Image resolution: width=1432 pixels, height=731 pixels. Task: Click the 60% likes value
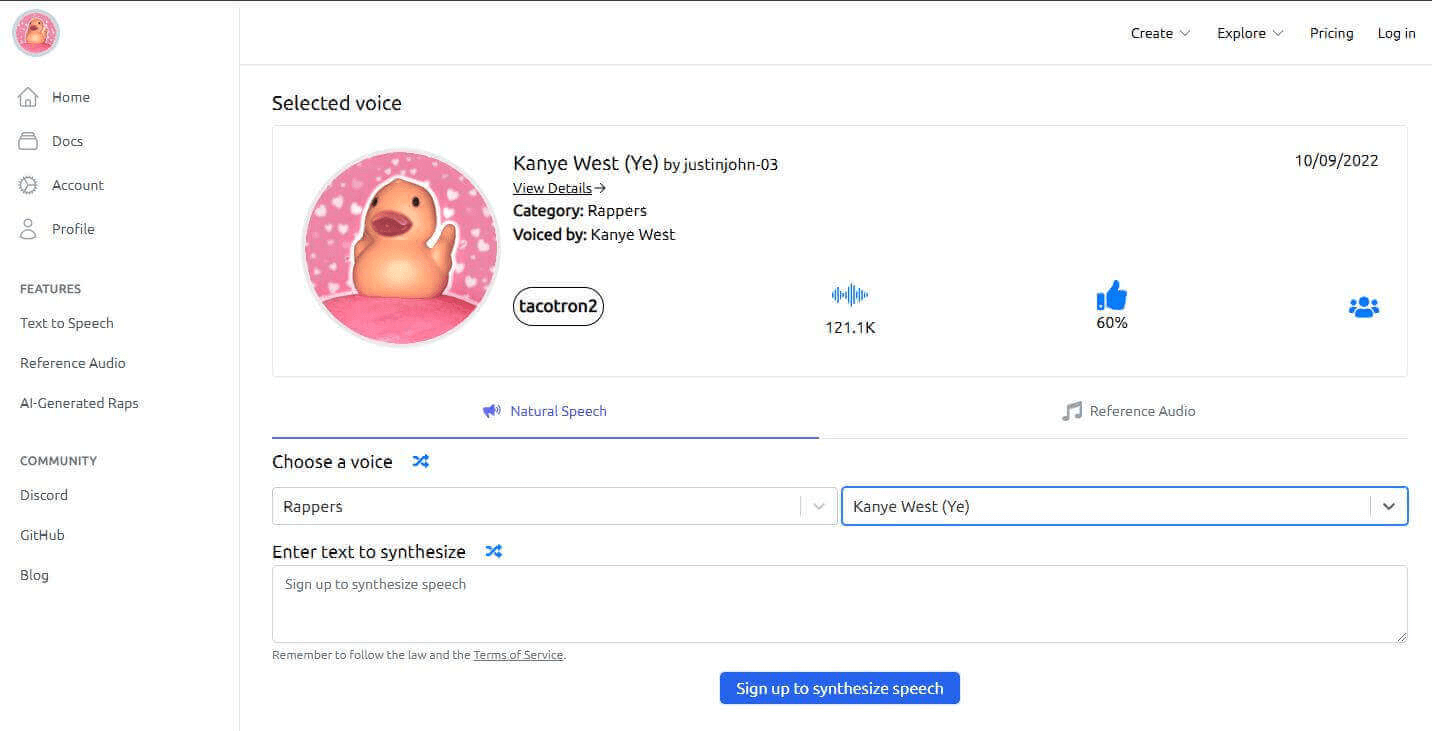pyautogui.click(x=1112, y=323)
